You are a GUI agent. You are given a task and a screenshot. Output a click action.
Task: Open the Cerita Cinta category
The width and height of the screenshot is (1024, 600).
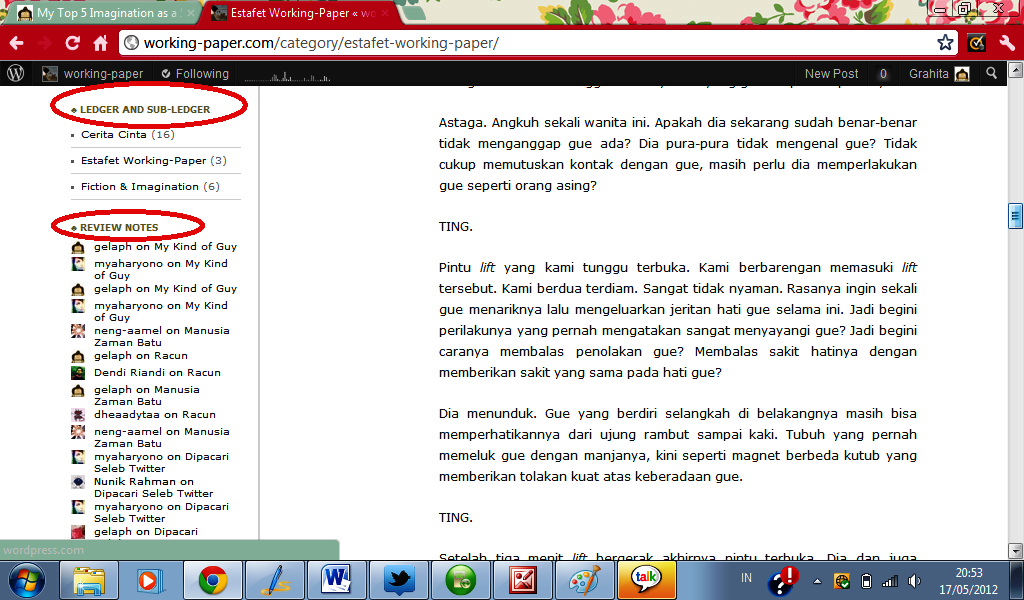click(x=113, y=134)
